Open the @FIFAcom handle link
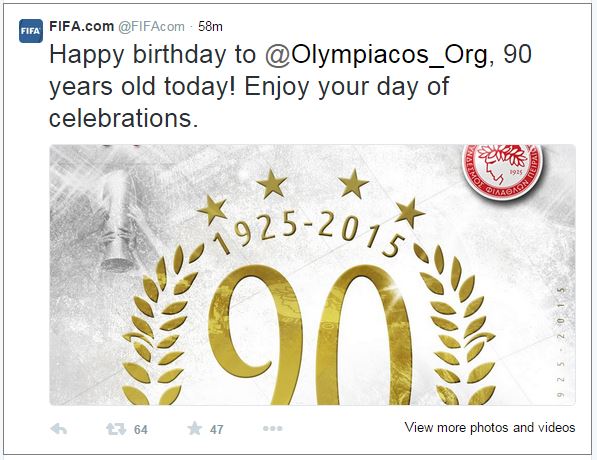597x460 pixels. (151, 27)
